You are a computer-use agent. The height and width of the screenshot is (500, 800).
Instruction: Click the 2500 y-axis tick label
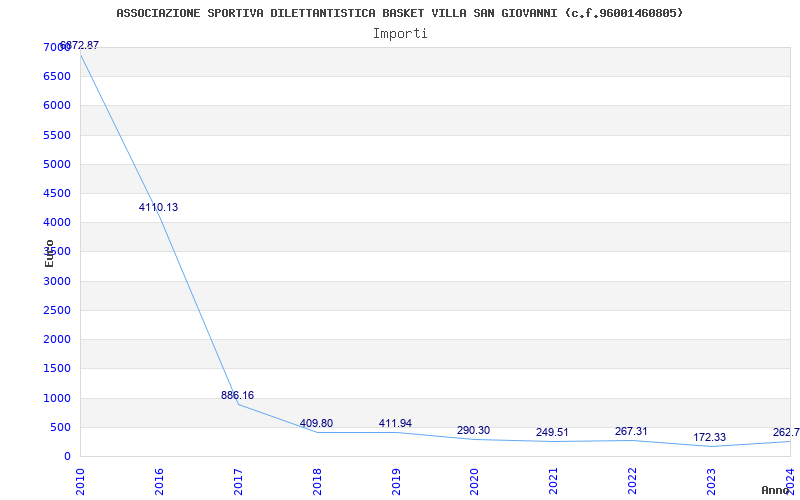tap(57, 310)
